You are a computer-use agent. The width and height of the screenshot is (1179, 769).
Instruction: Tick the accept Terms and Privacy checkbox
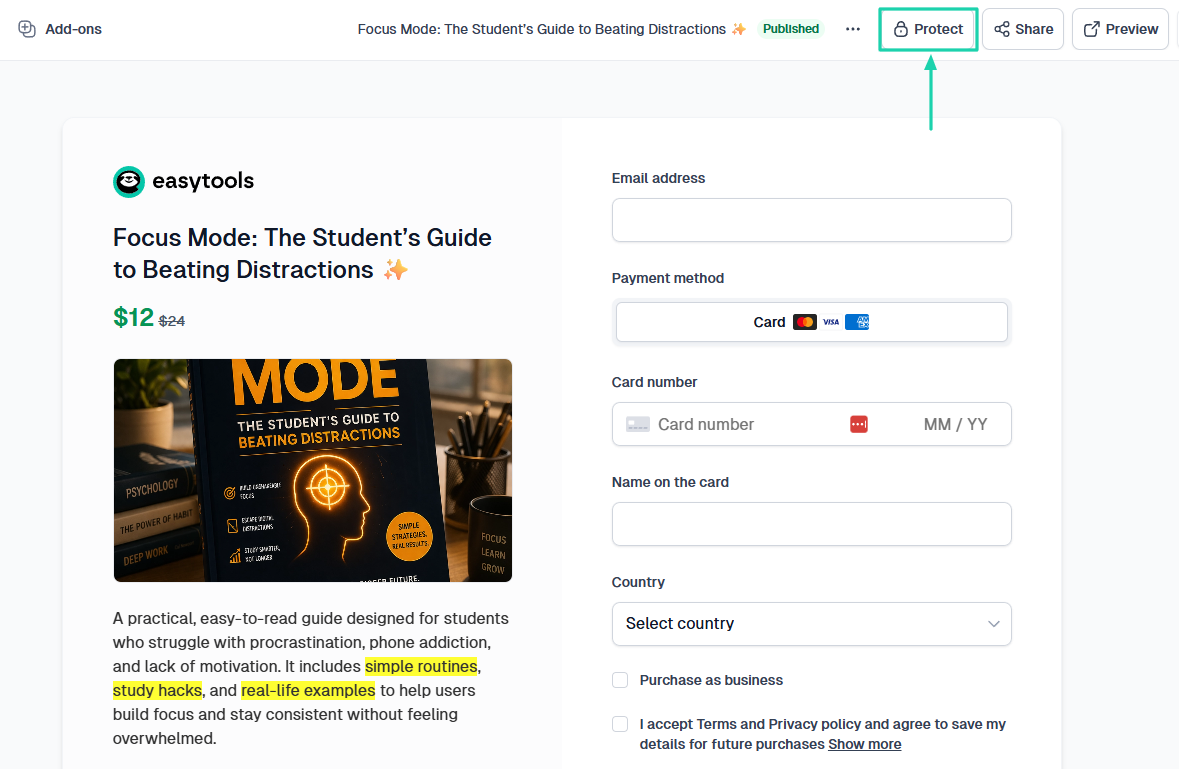(620, 724)
